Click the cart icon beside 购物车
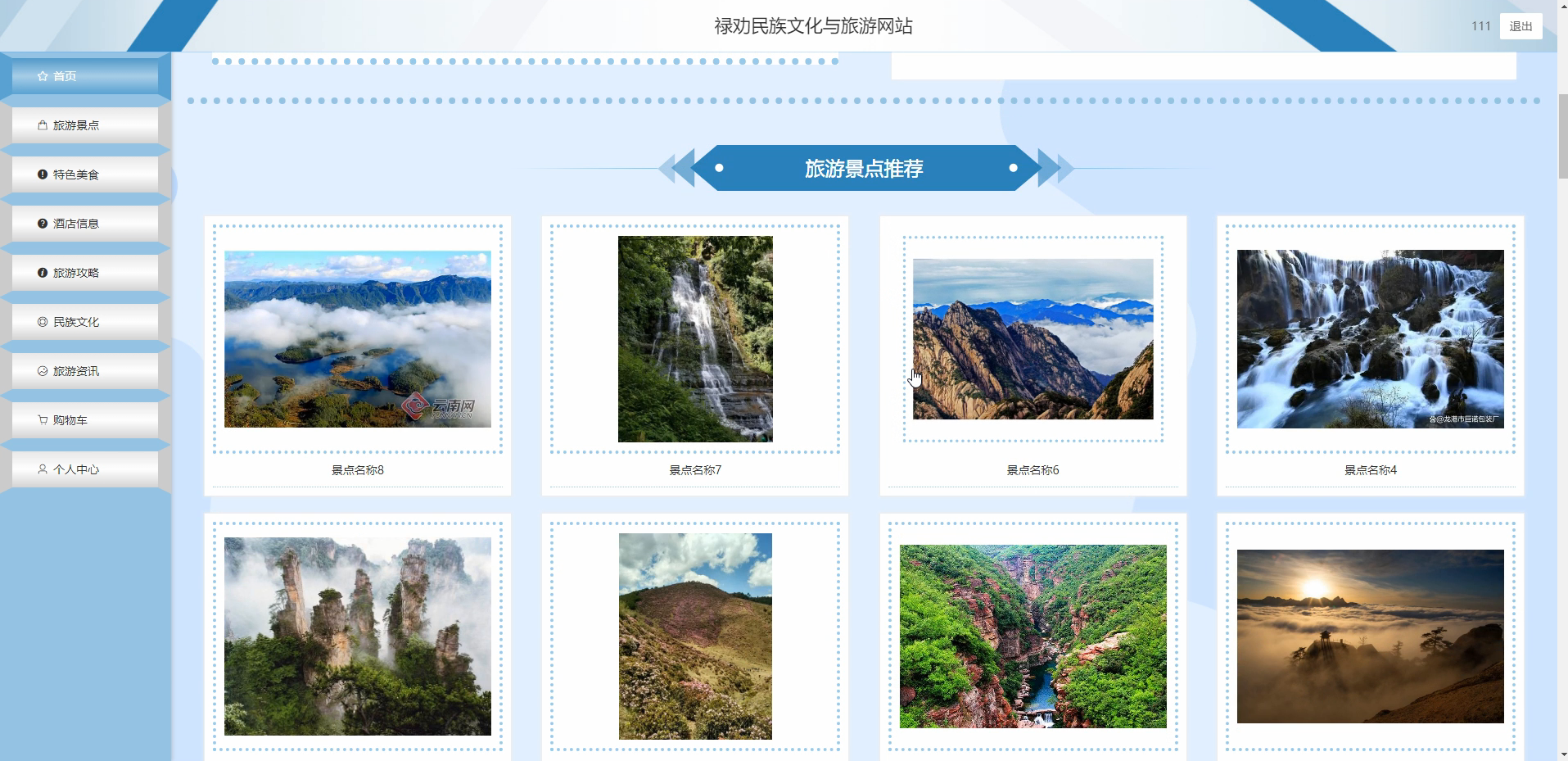Screen dimensions: 1568x761 pyautogui.click(x=43, y=420)
